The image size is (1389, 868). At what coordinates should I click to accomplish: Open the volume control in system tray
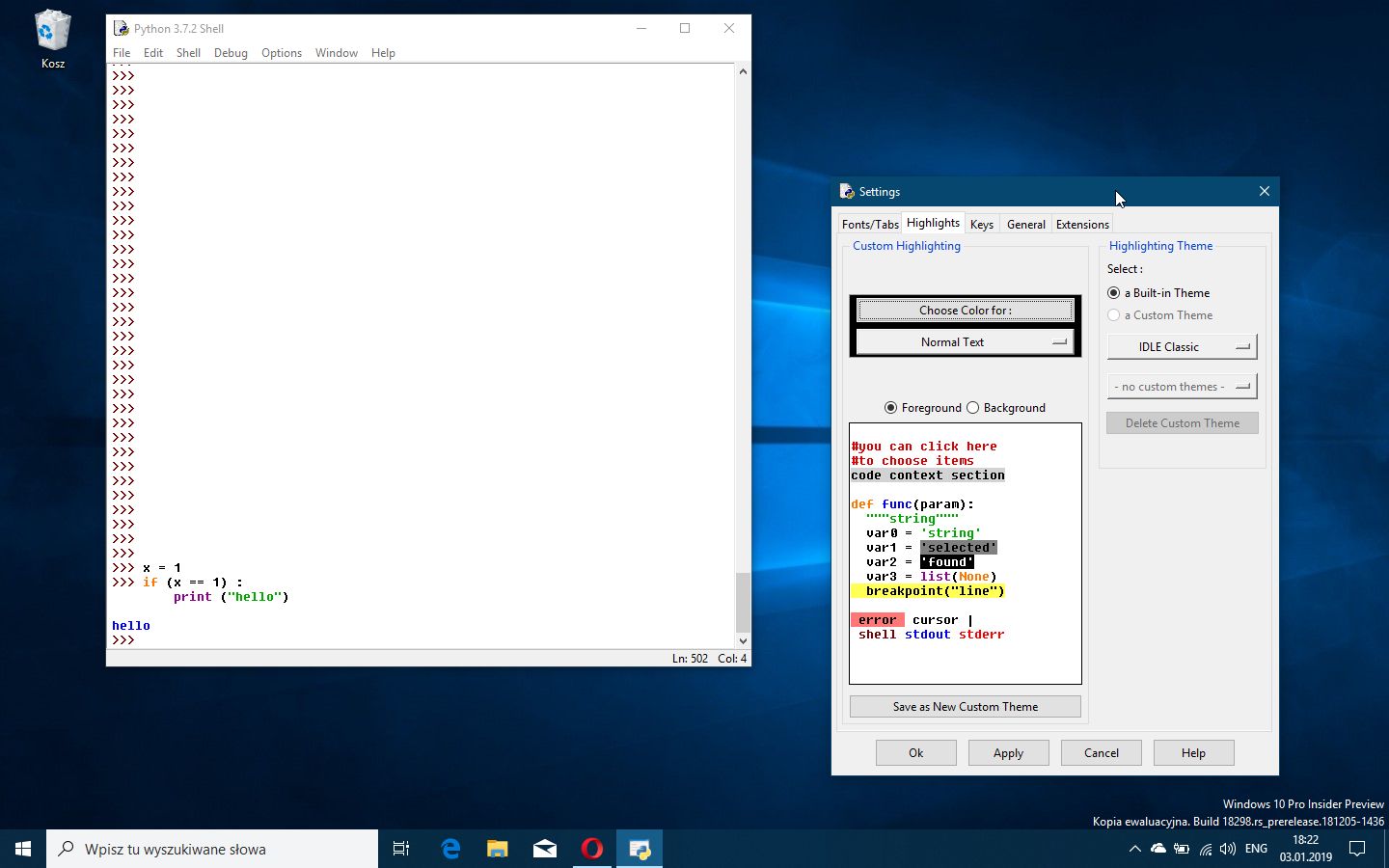1227,849
